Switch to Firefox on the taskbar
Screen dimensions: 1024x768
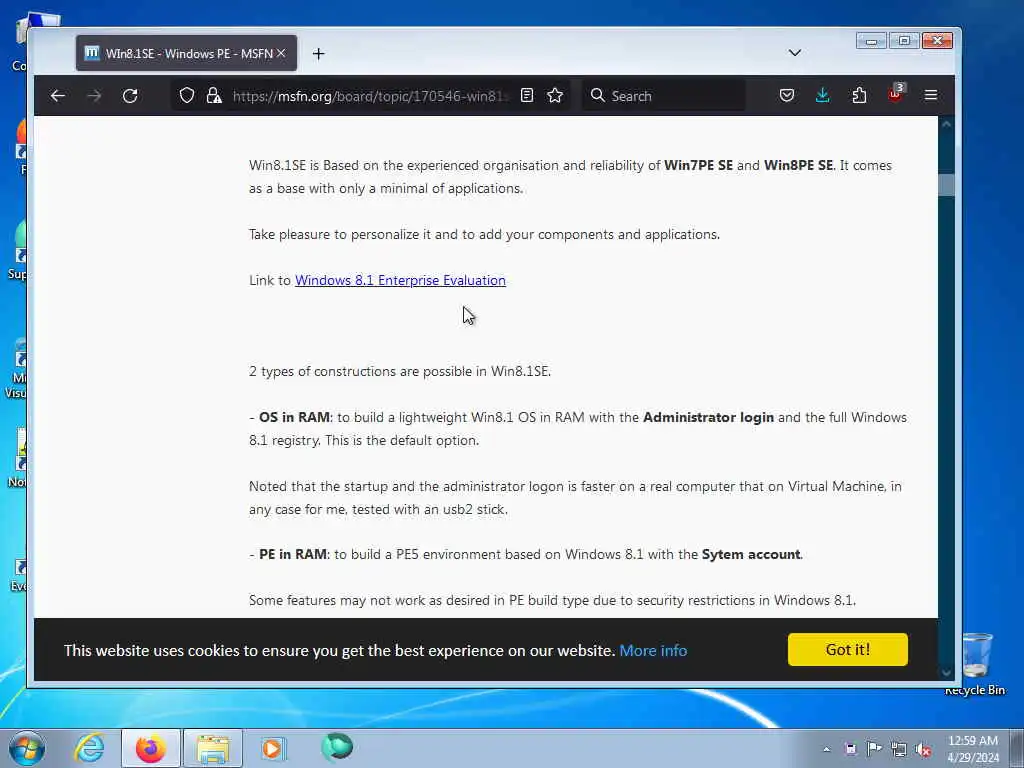click(151, 748)
